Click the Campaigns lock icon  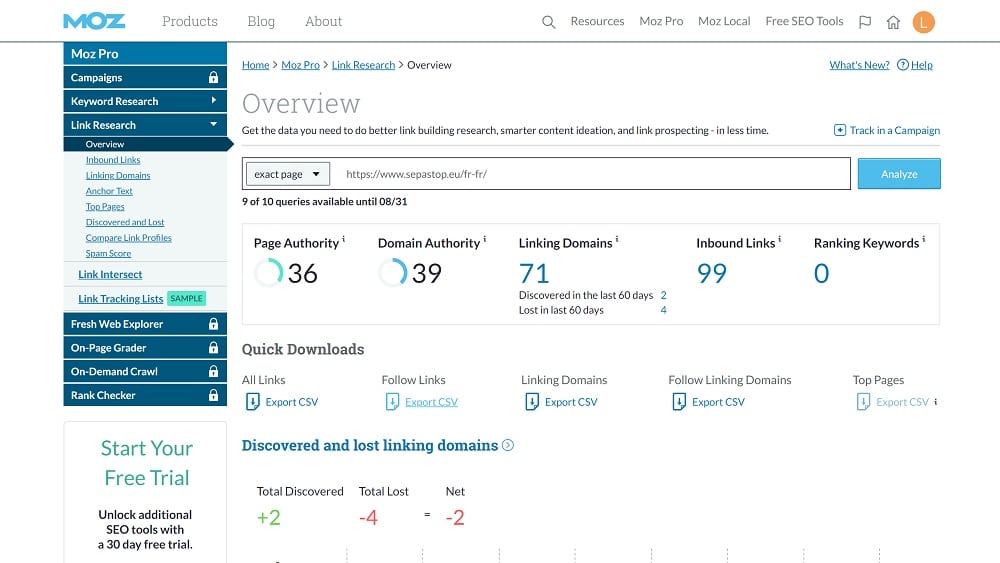click(x=213, y=77)
